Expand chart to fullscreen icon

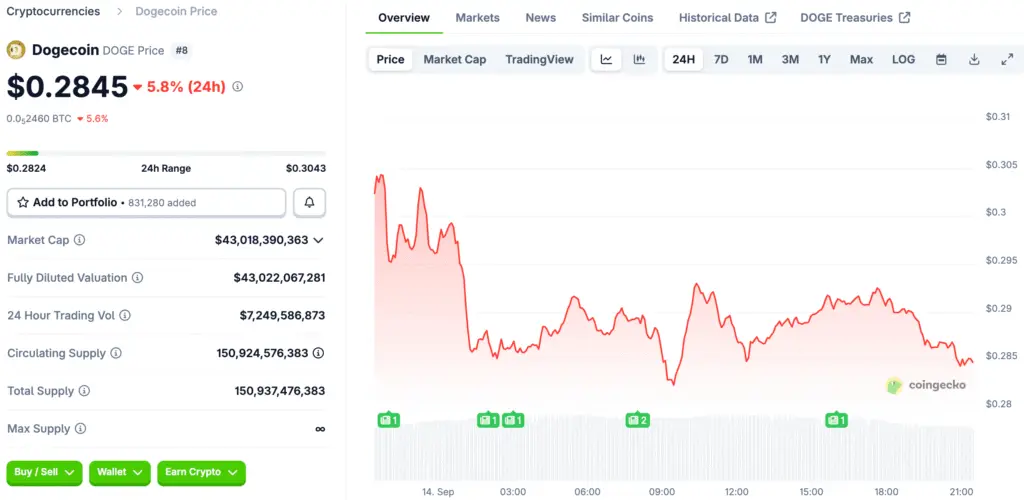pos(1007,59)
